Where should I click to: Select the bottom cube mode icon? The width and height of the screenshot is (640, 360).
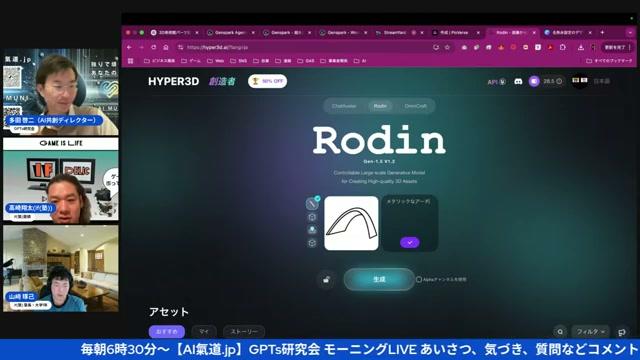coord(312,243)
